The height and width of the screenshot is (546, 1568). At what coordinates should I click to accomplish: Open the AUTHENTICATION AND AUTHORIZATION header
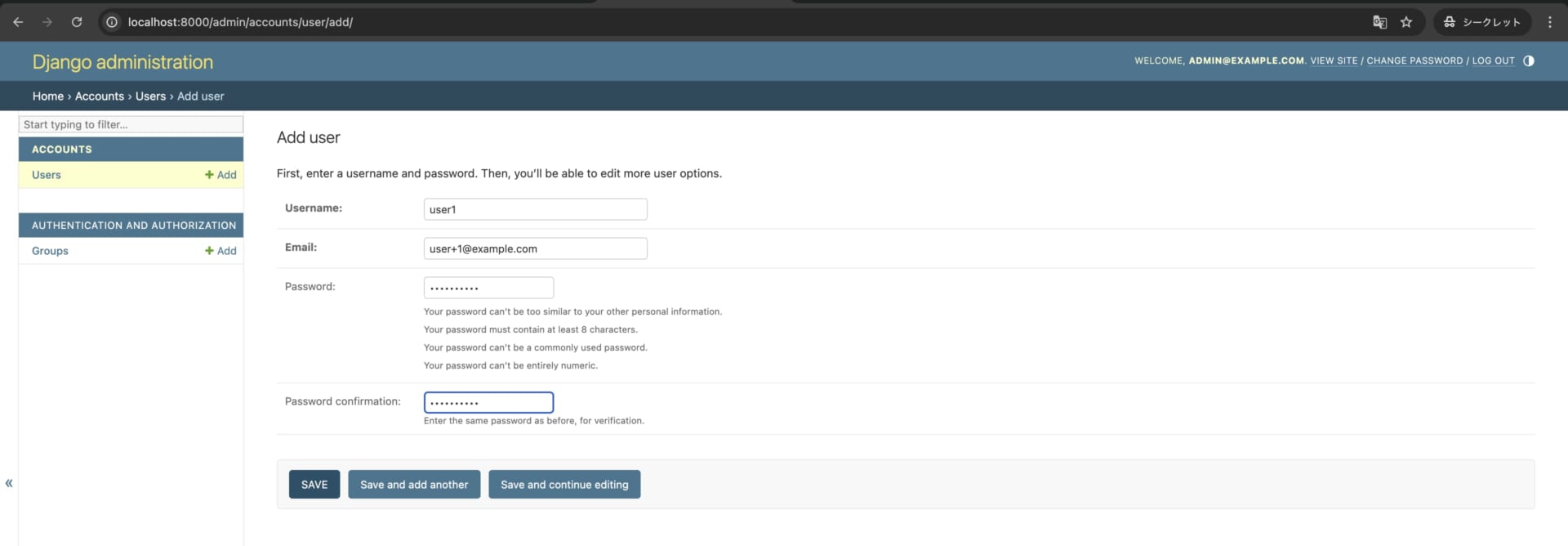click(x=134, y=225)
